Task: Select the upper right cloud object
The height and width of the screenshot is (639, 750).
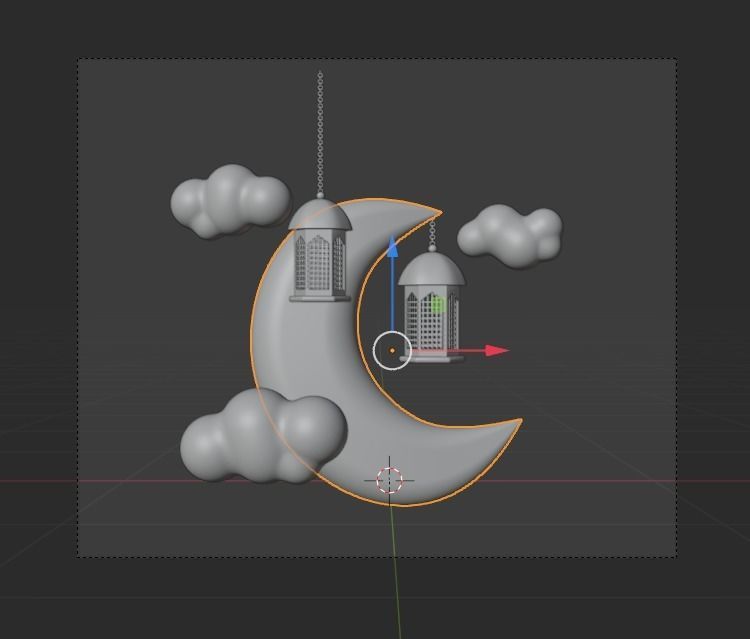Action: pos(510,236)
